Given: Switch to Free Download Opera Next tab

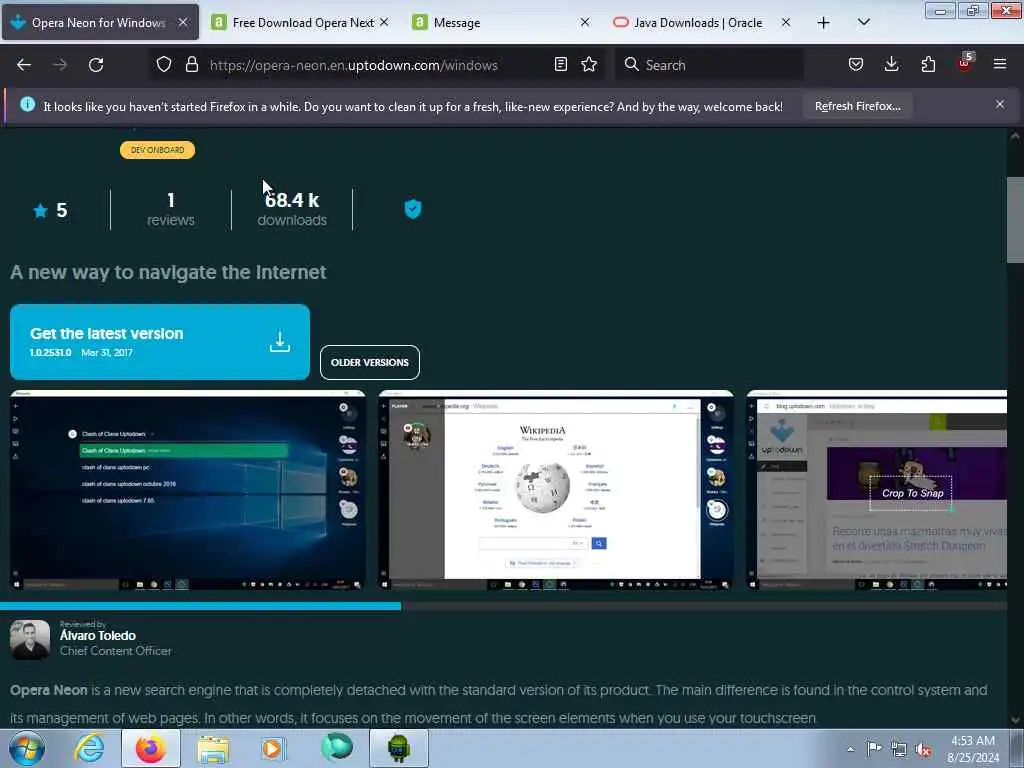Looking at the screenshot, I should point(300,23).
